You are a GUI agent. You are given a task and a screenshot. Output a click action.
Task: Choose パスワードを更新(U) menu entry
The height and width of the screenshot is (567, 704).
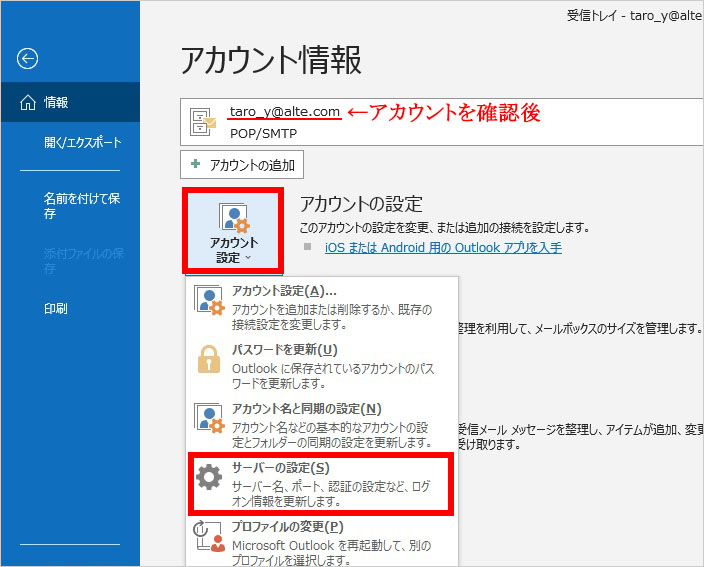pos(322,366)
